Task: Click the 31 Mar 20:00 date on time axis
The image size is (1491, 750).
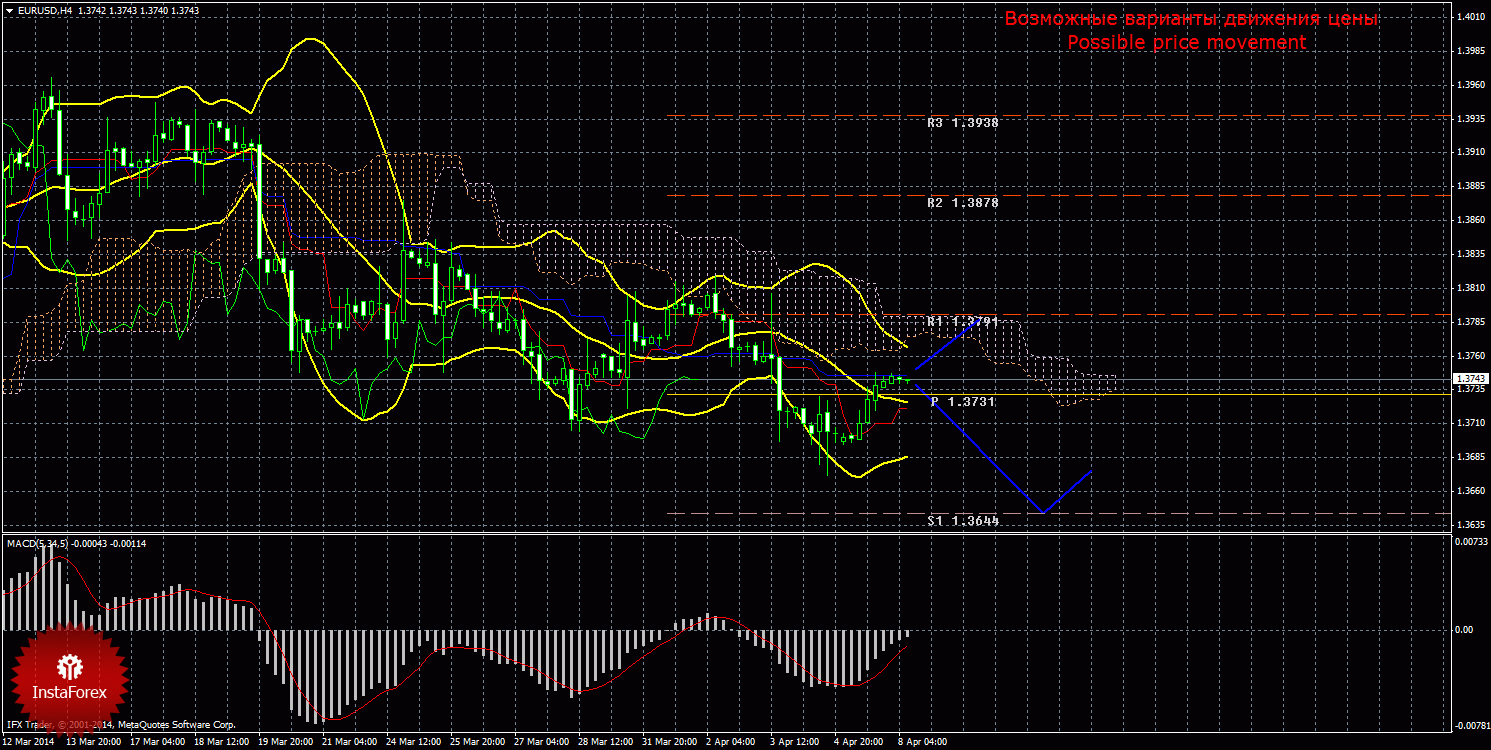Action: click(x=670, y=743)
